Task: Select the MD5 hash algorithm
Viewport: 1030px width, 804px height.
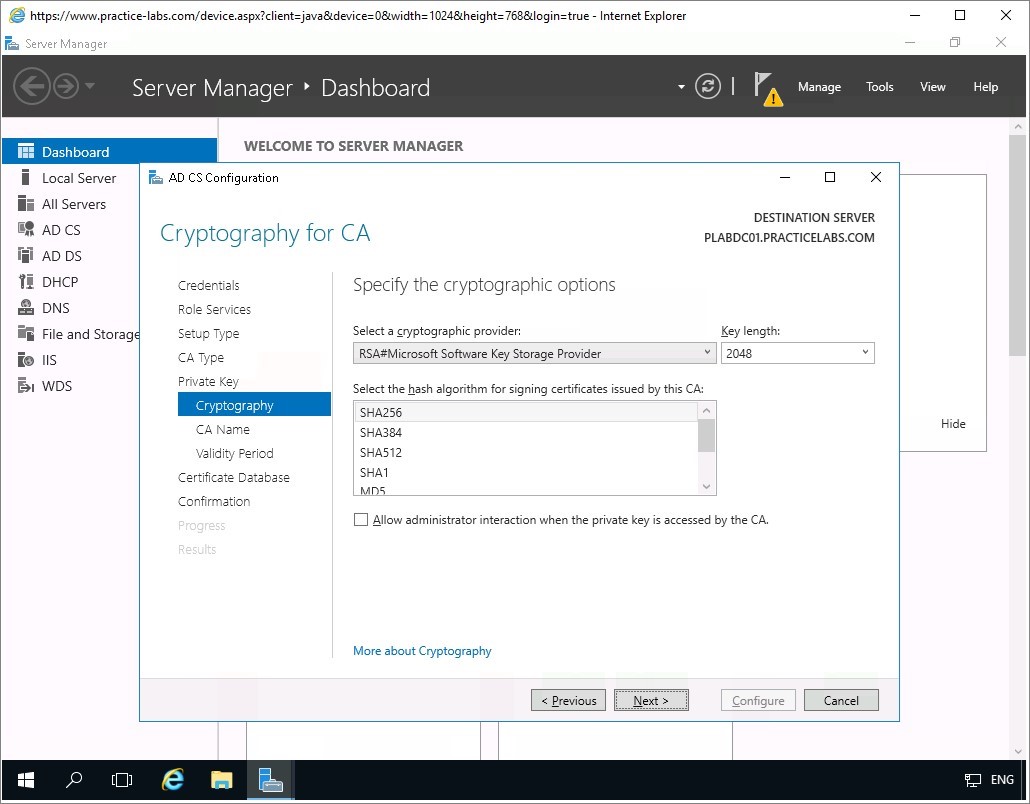Action: point(526,489)
